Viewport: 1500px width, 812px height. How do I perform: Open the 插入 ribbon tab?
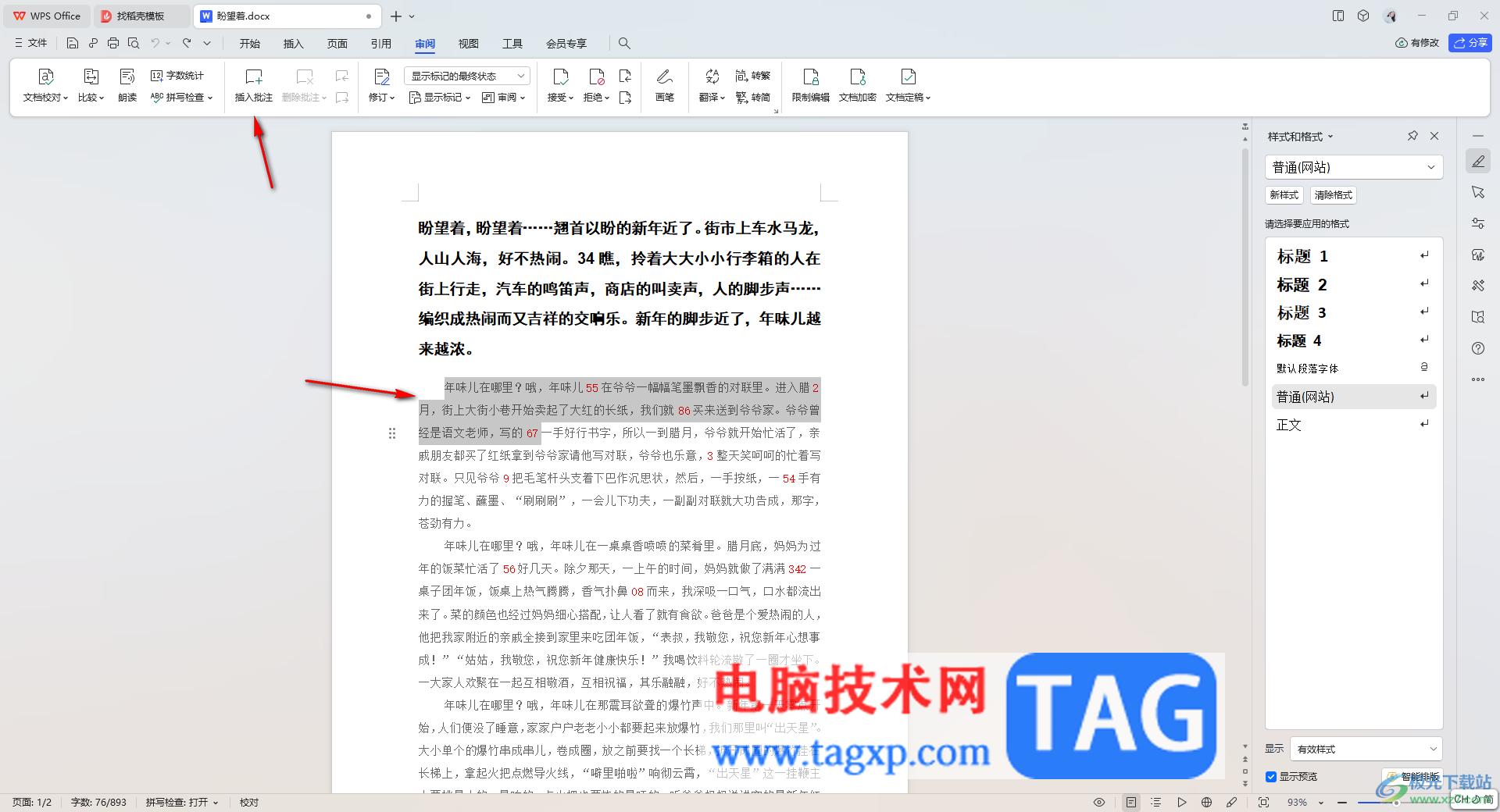[294, 43]
